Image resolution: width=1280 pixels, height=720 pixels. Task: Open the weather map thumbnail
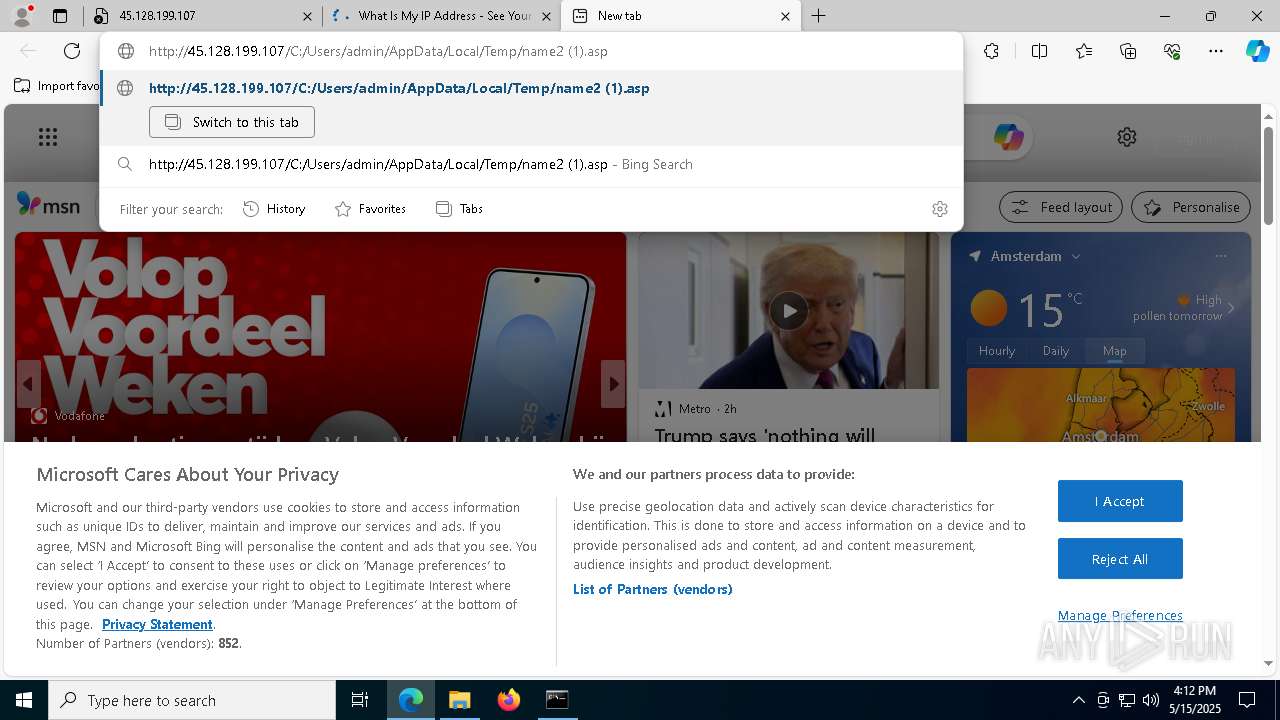coord(1101,405)
